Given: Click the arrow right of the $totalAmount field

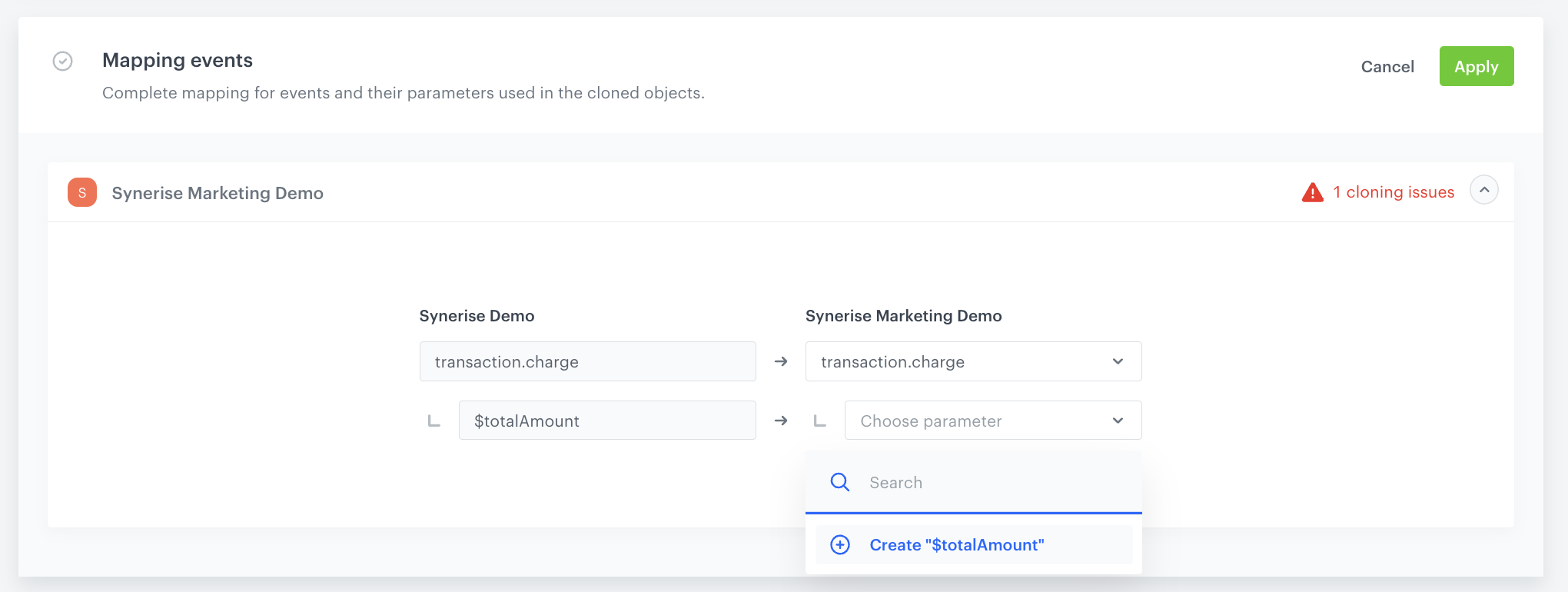Looking at the screenshot, I should click(781, 421).
